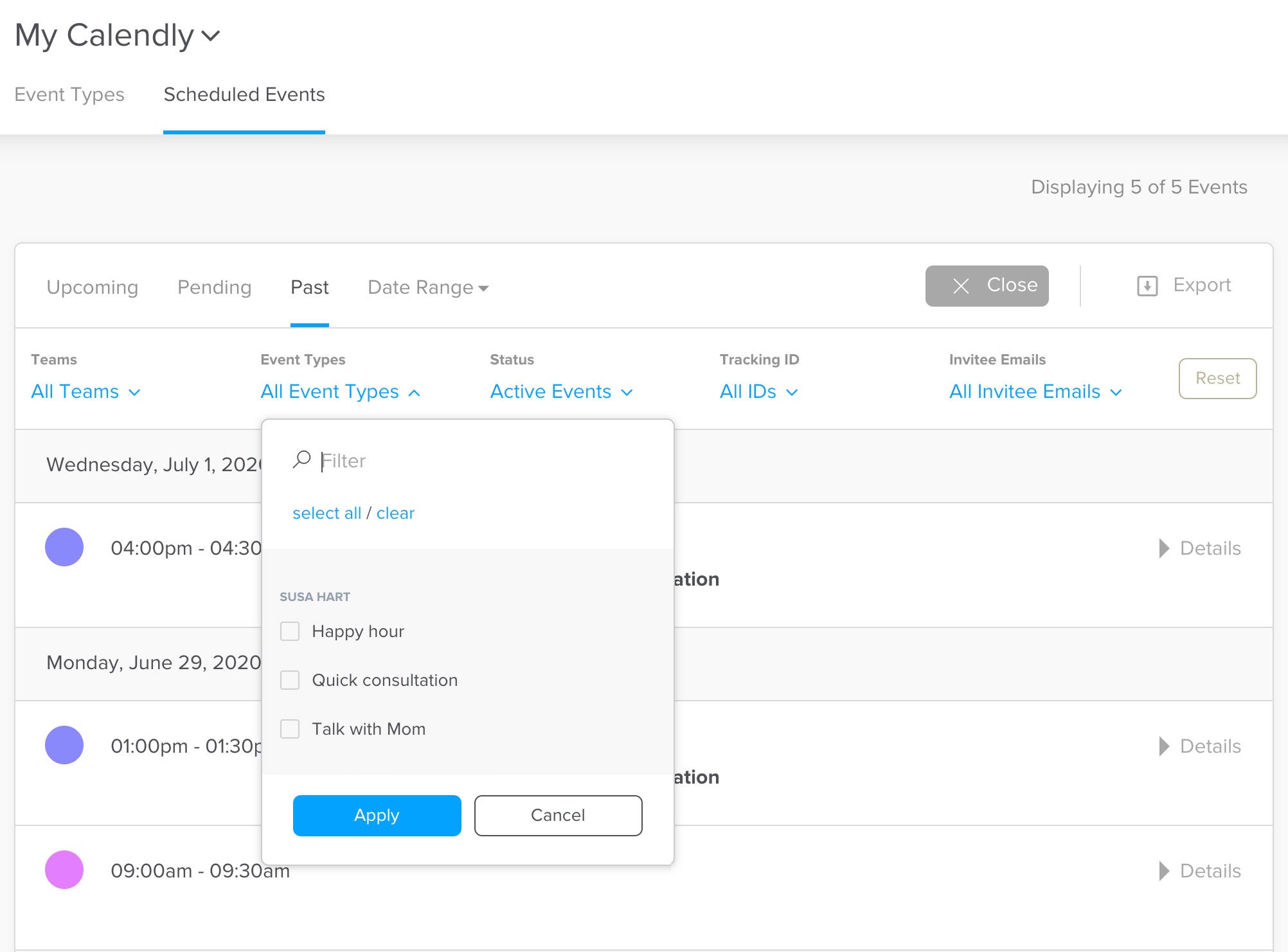The image size is (1288, 952).
Task: Expand Details arrow for 04:00pm event
Action: [x=1164, y=548]
